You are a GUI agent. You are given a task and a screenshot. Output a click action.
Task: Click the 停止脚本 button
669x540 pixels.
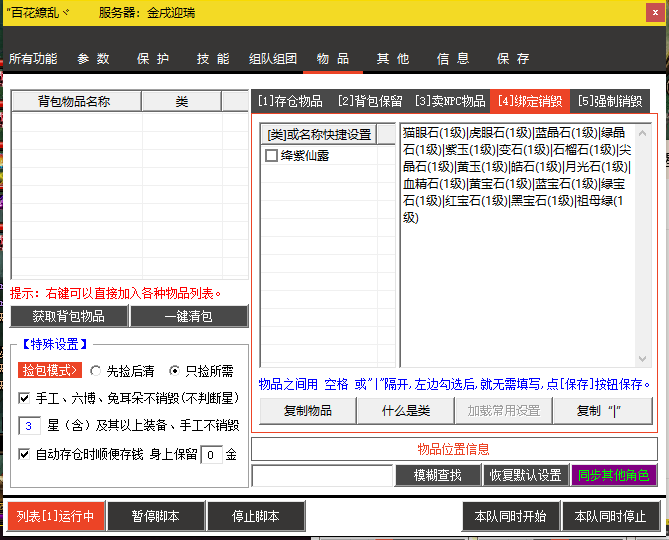(256, 516)
